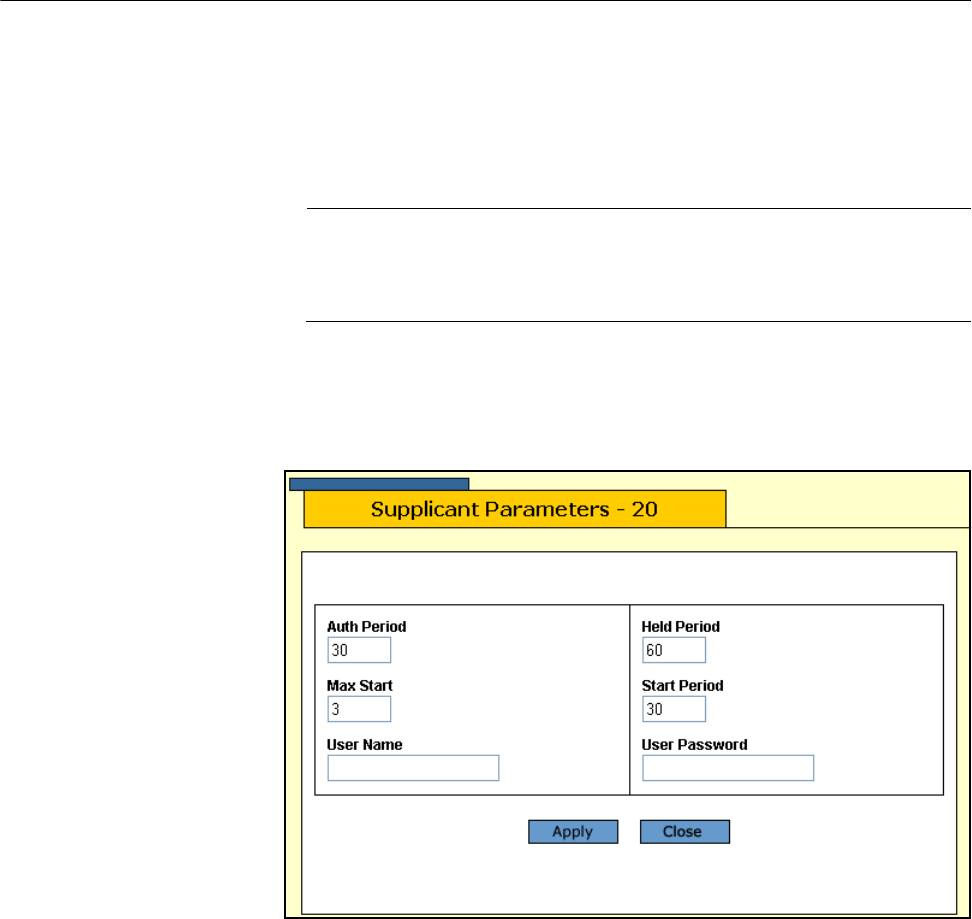Screen dimensions: 972x919
Task: Click the User Name label
Action: (364, 744)
